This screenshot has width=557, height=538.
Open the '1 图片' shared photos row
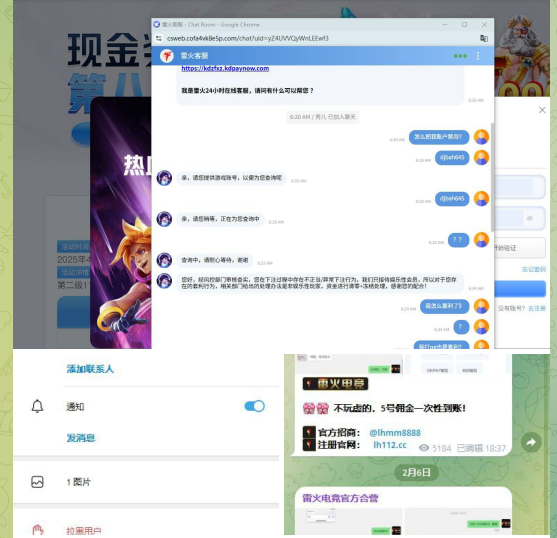[146, 482]
